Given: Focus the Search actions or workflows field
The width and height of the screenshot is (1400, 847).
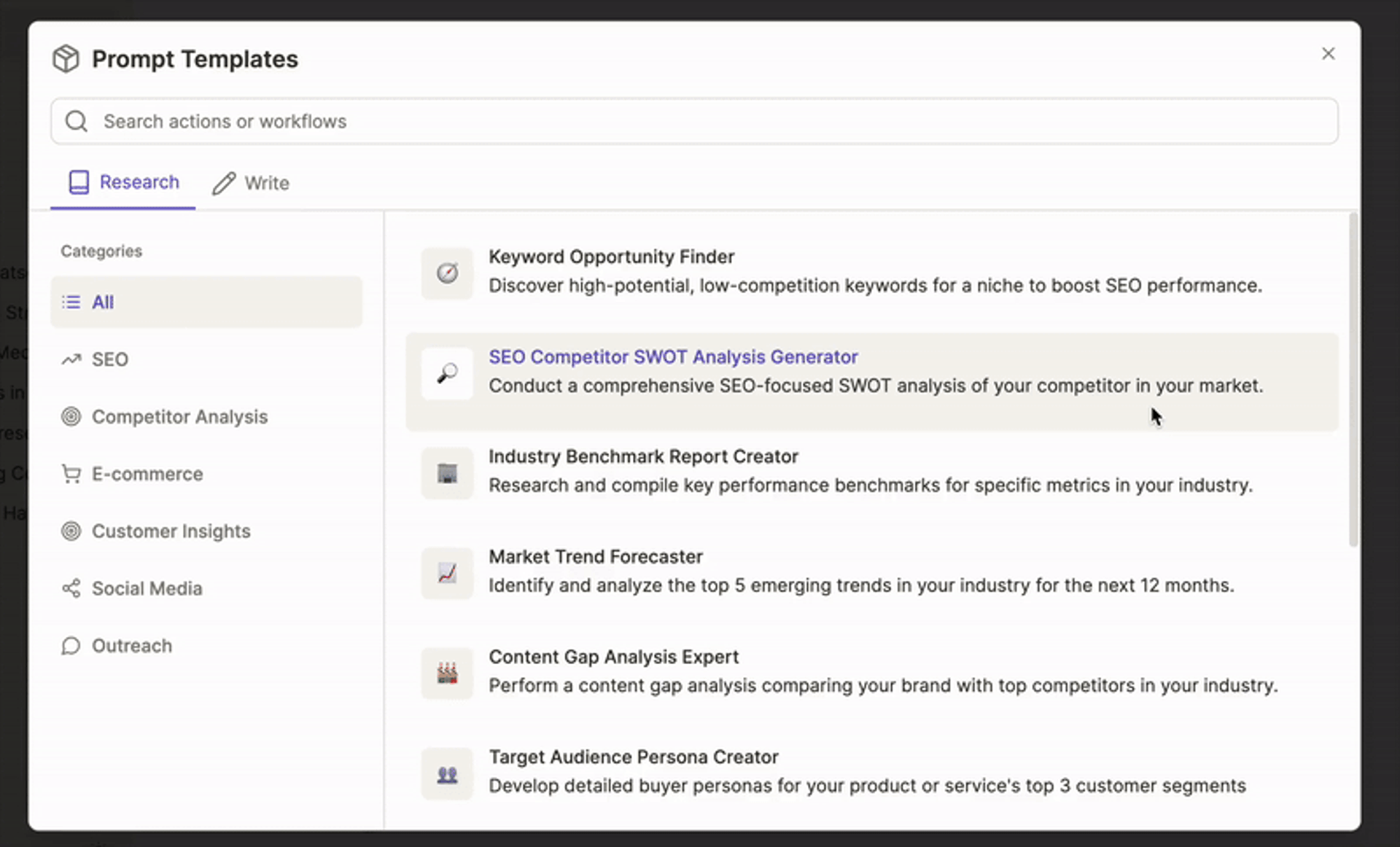Looking at the screenshot, I should pyautogui.click(x=694, y=121).
